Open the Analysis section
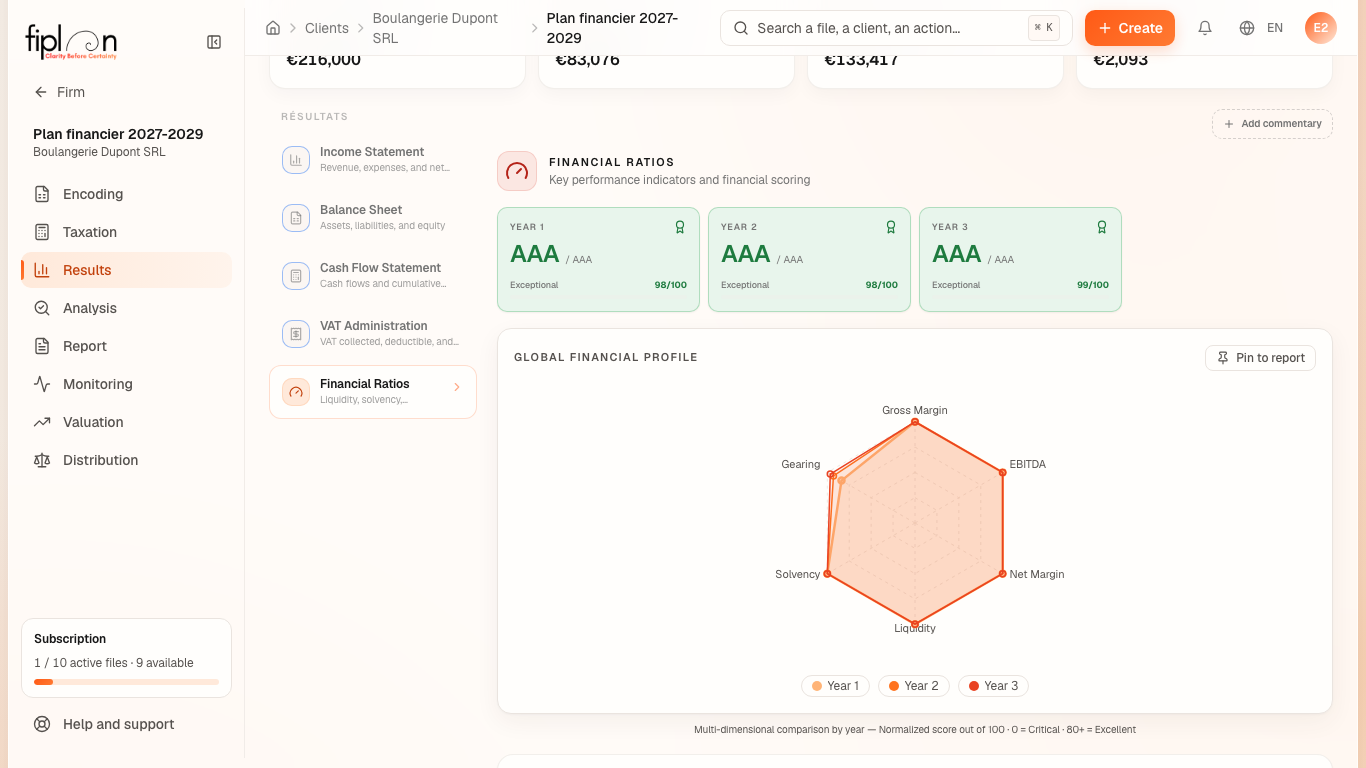The height and width of the screenshot is (768, 1366). pyautogui.click(x=126, y=308)
